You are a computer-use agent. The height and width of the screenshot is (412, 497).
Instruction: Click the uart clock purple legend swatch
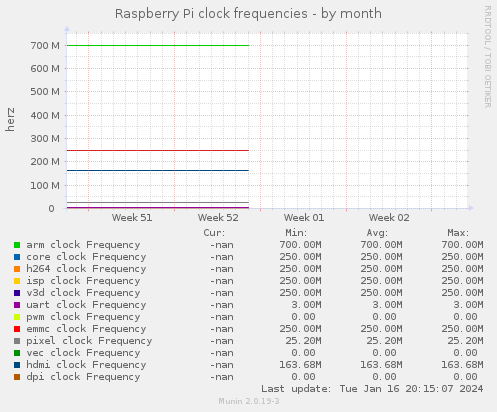(x=17, y=305)
